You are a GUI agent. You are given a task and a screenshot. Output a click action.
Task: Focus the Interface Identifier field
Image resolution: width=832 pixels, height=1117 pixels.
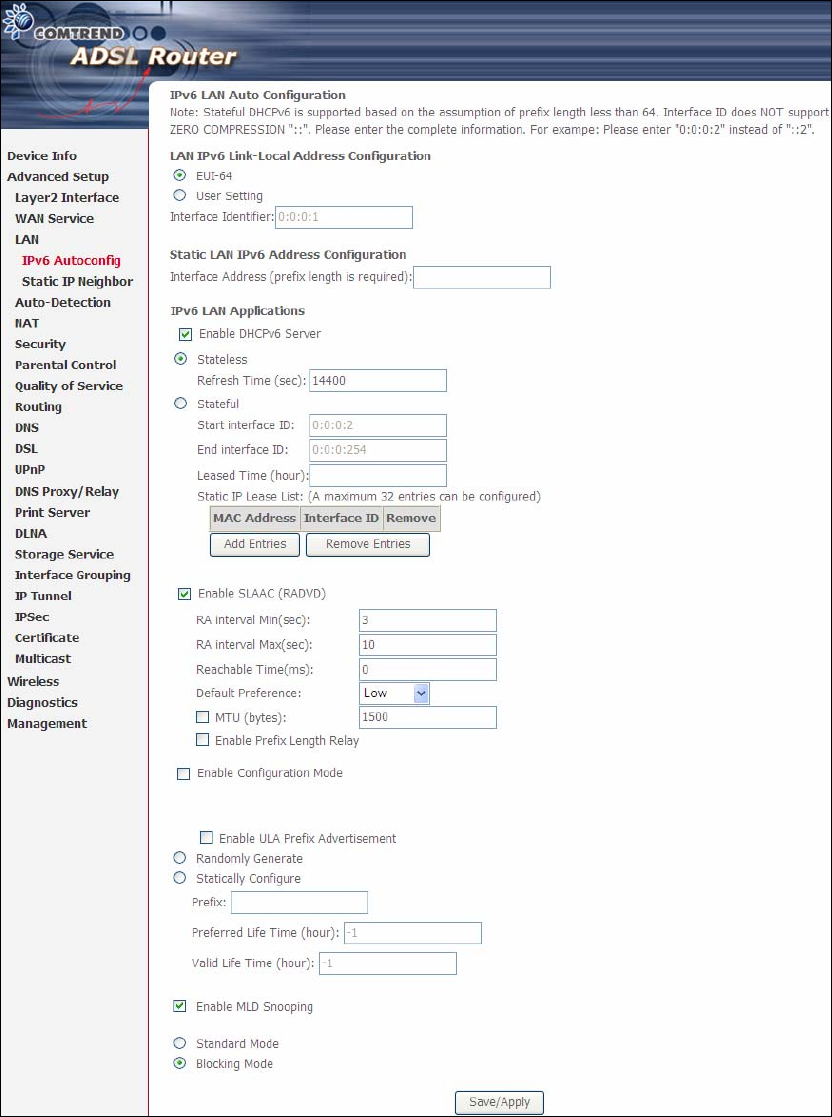tap(343, 217)
